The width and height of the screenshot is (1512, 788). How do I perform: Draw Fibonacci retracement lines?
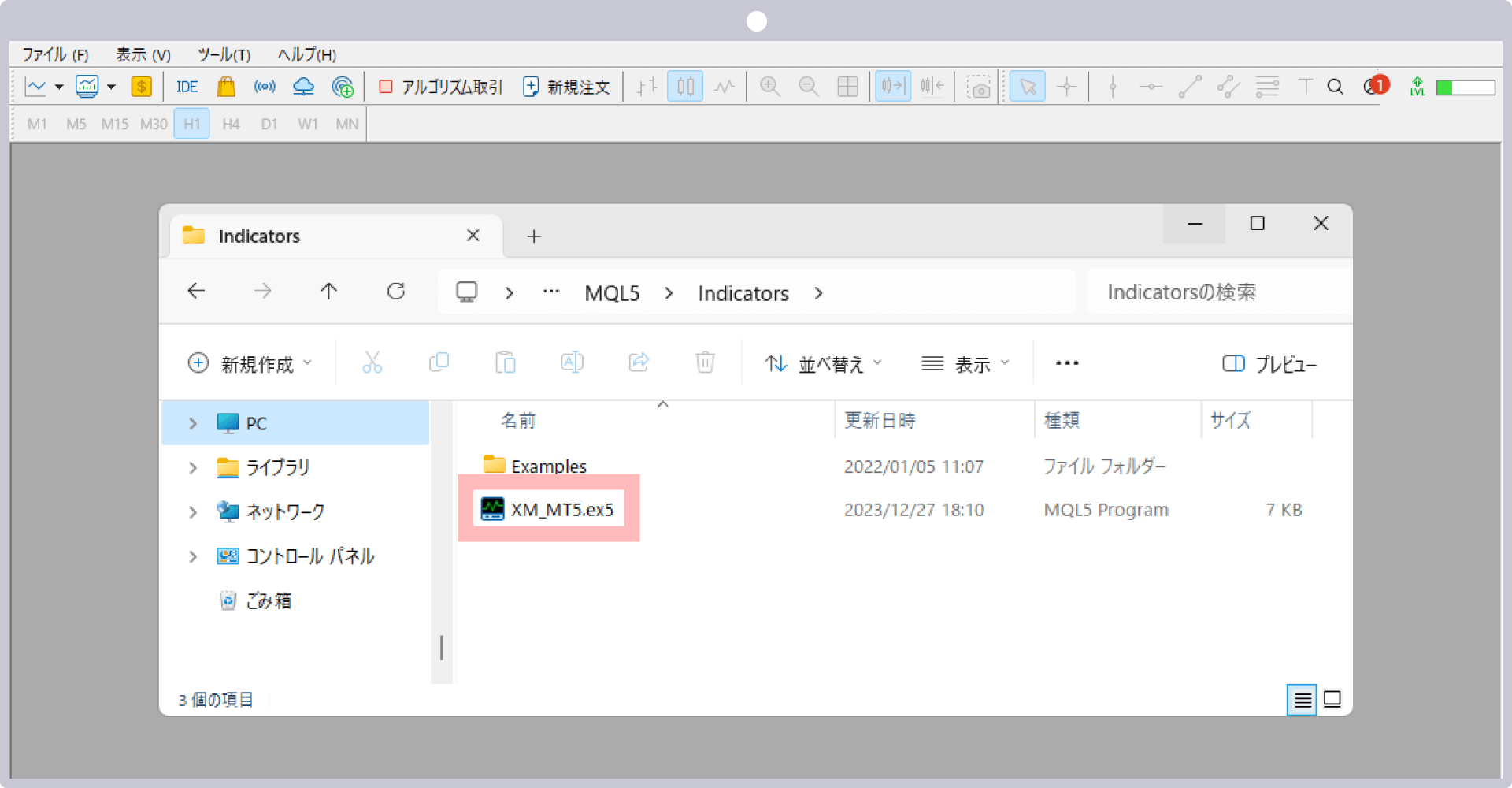[x=1267, y=87]
